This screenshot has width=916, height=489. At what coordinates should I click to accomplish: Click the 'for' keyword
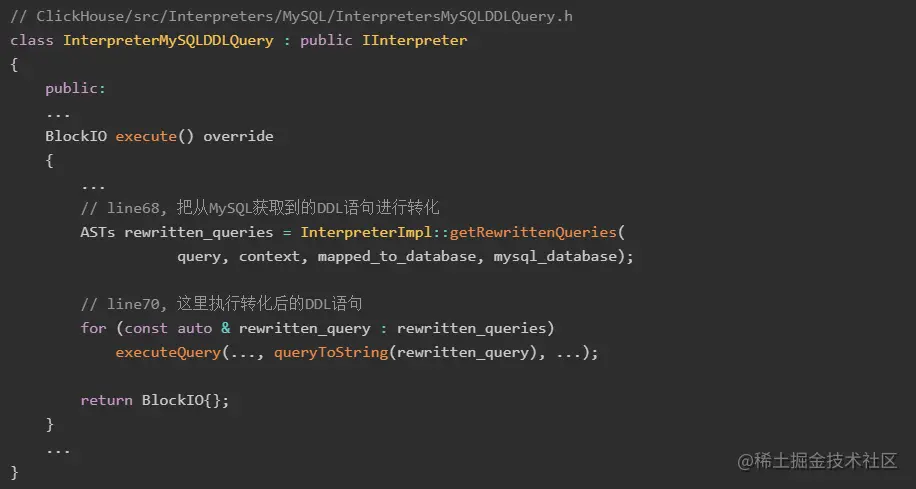point(93,328)
